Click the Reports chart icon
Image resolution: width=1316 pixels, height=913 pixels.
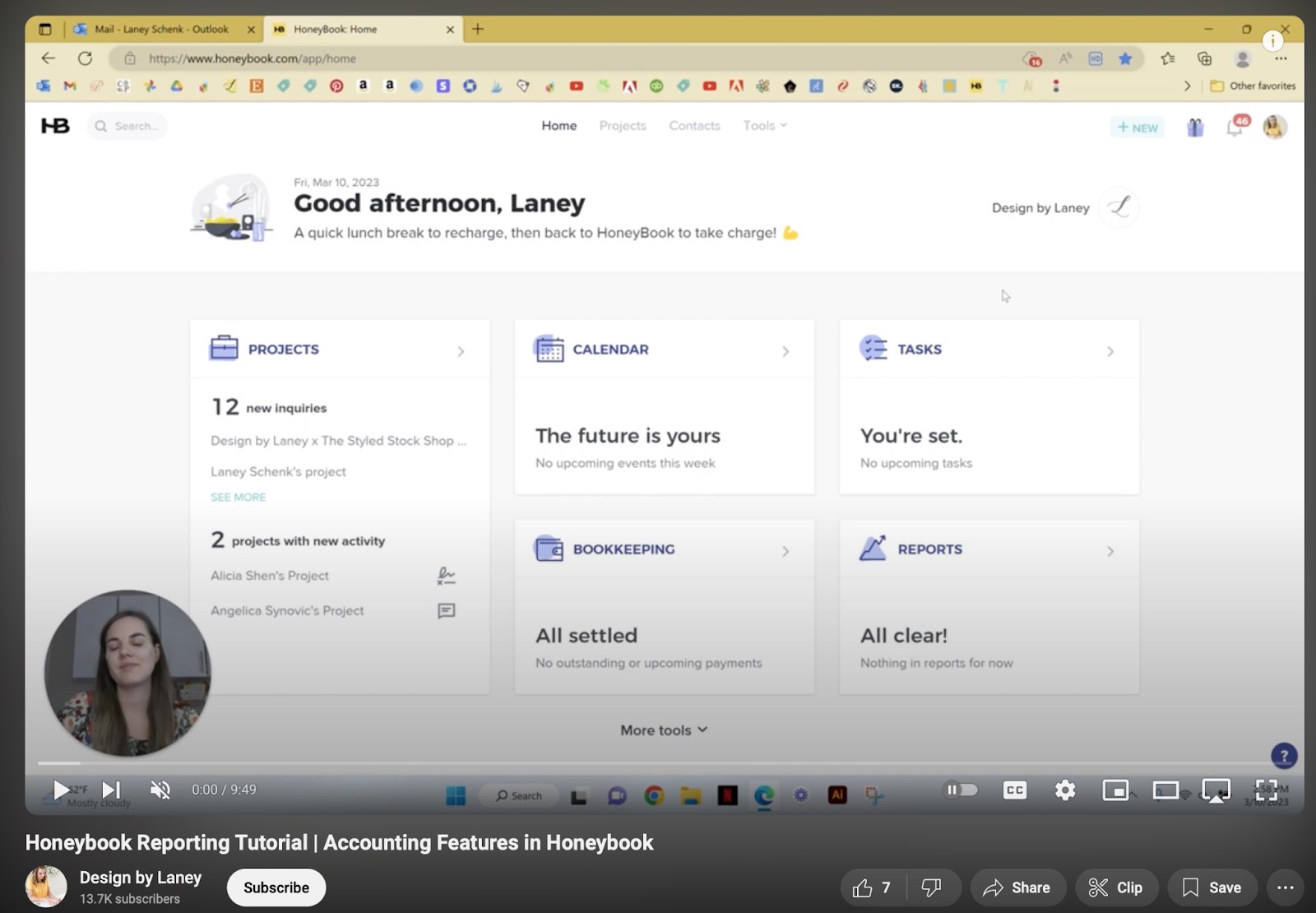click(x=873, y=548)
